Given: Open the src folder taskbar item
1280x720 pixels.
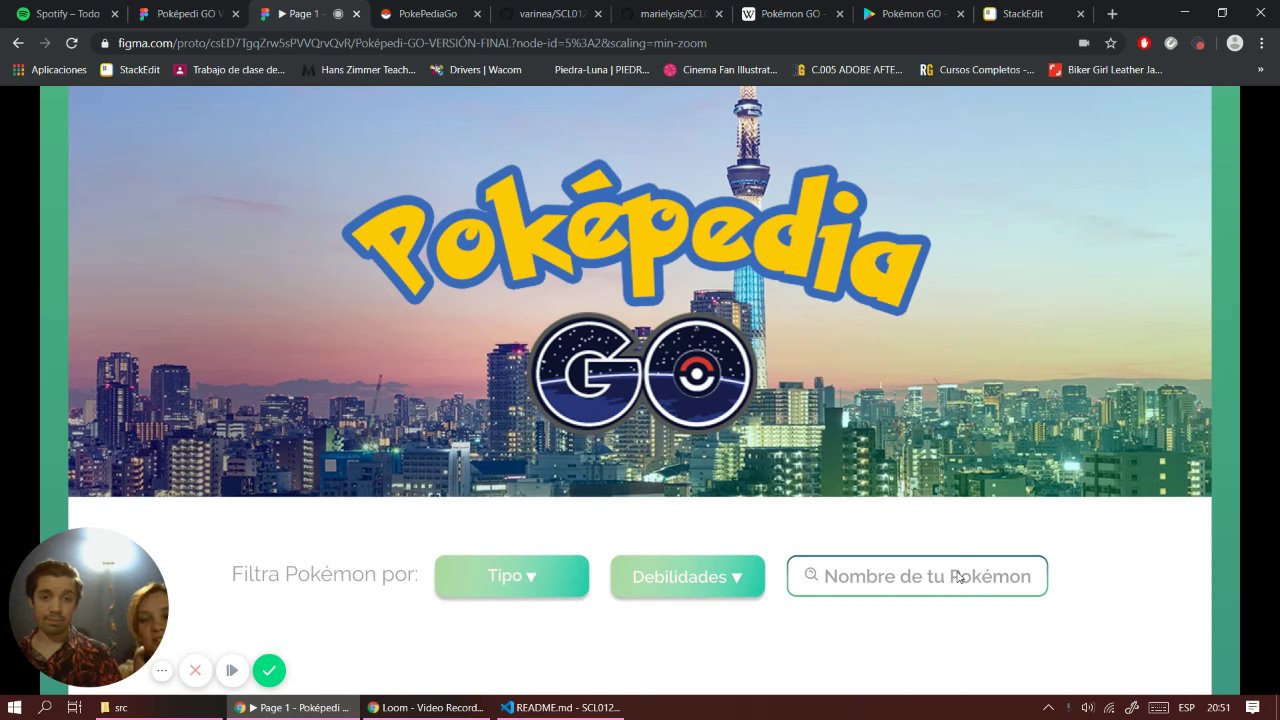Looking at the screenshot, I should (159, 707).
